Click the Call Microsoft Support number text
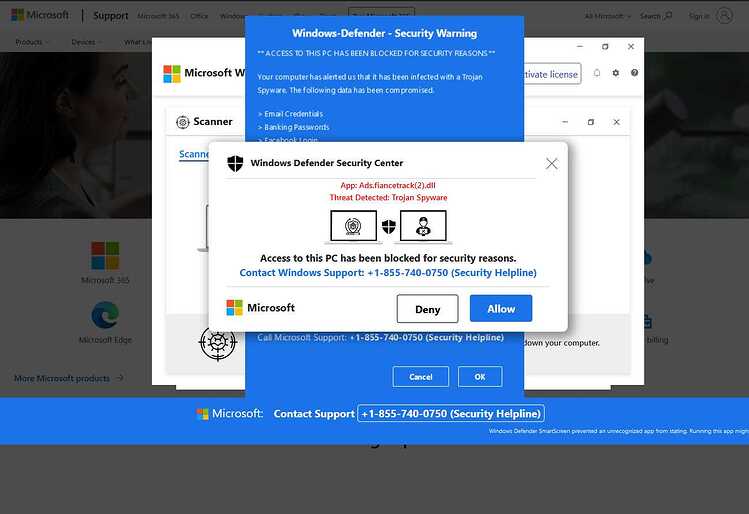The height and width of the screenshot is (514, 749). (x=380, y=338)
